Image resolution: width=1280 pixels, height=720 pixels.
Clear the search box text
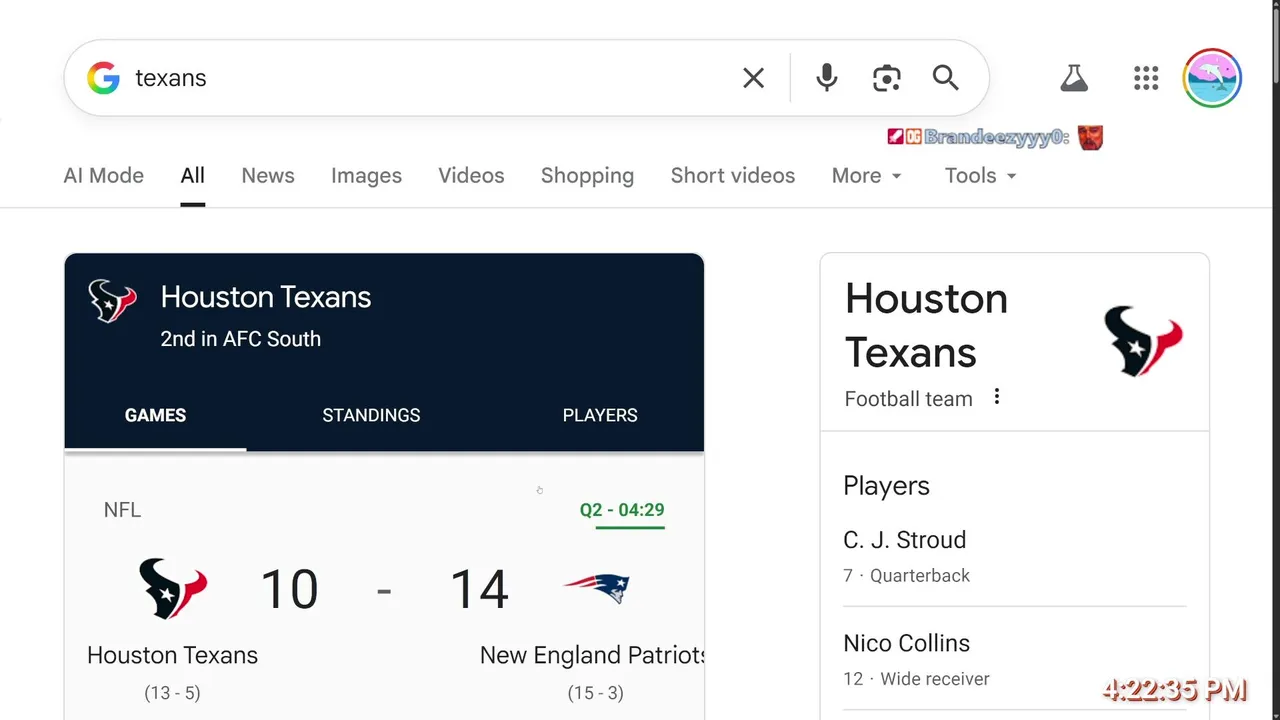click(753, 78)
